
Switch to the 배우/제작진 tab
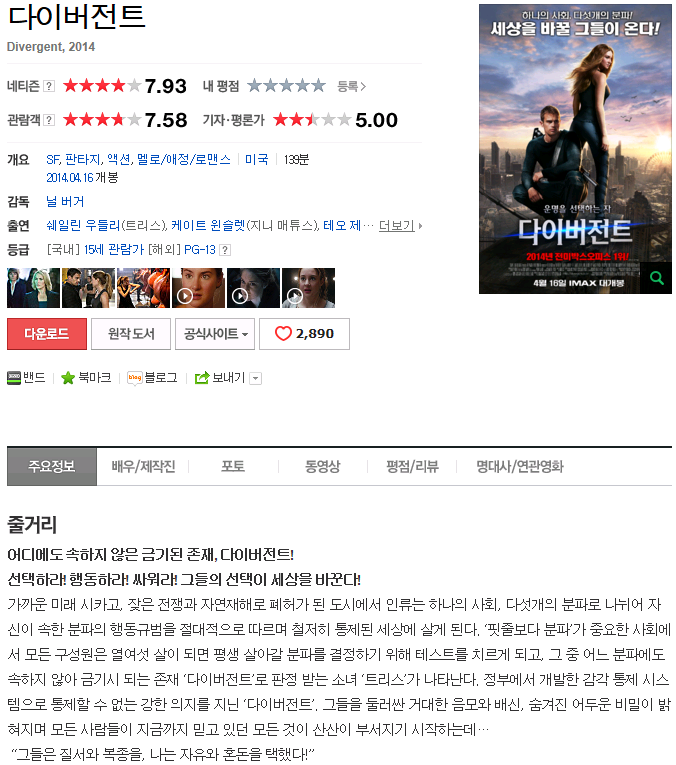tap(143, 467)
